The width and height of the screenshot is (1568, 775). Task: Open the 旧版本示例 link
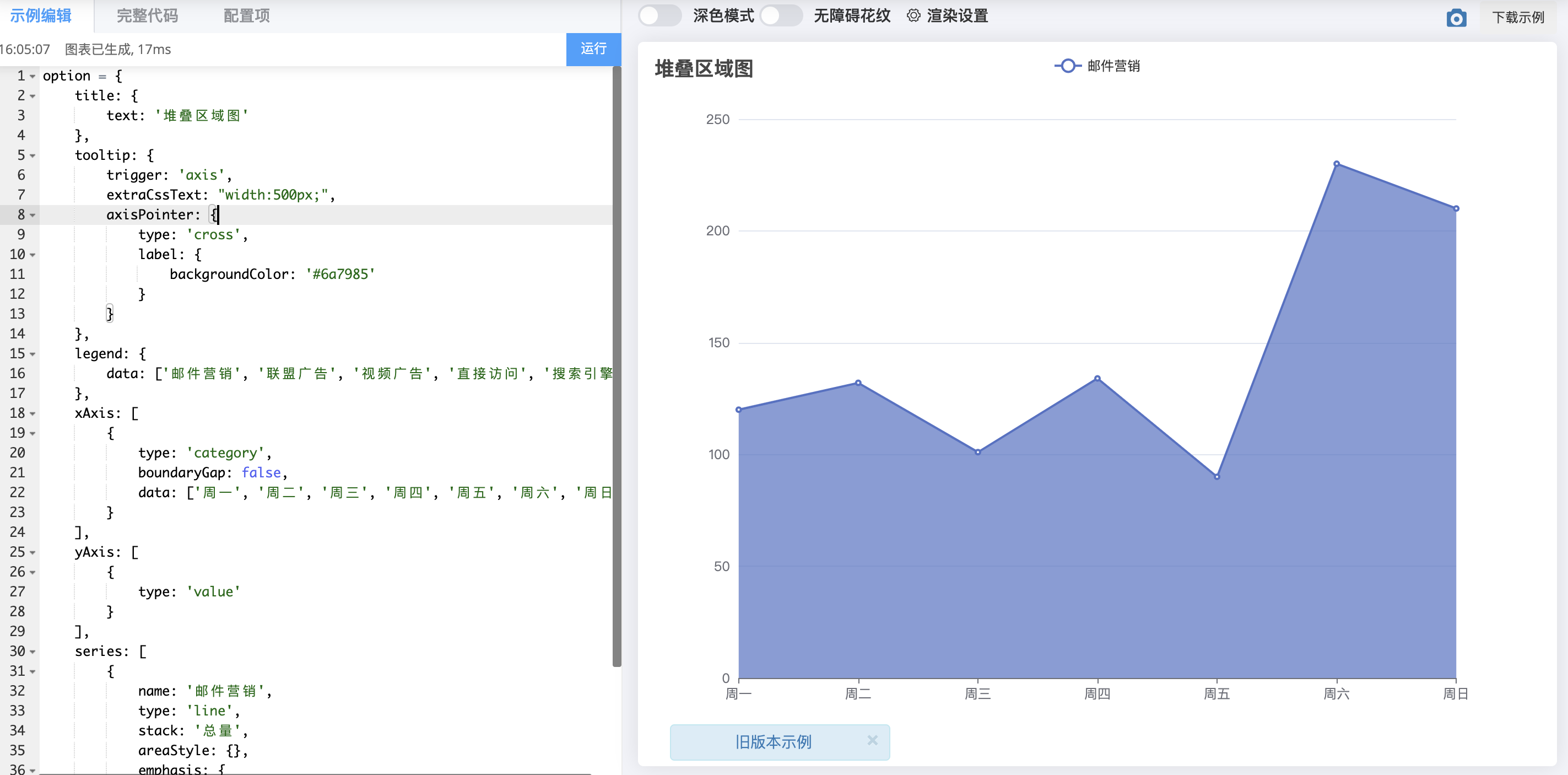(x=772, y=741)
